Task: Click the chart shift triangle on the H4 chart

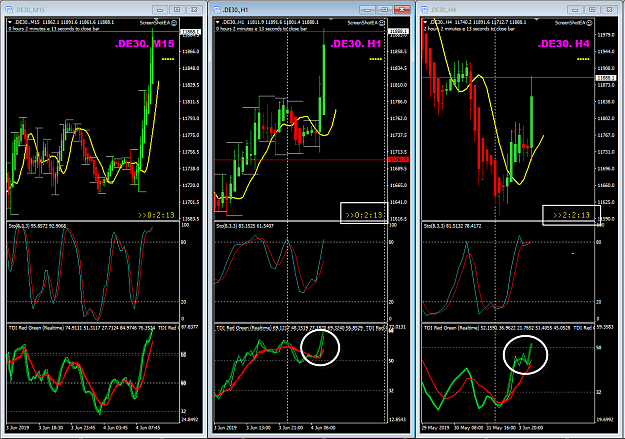Action: point(537,19)
